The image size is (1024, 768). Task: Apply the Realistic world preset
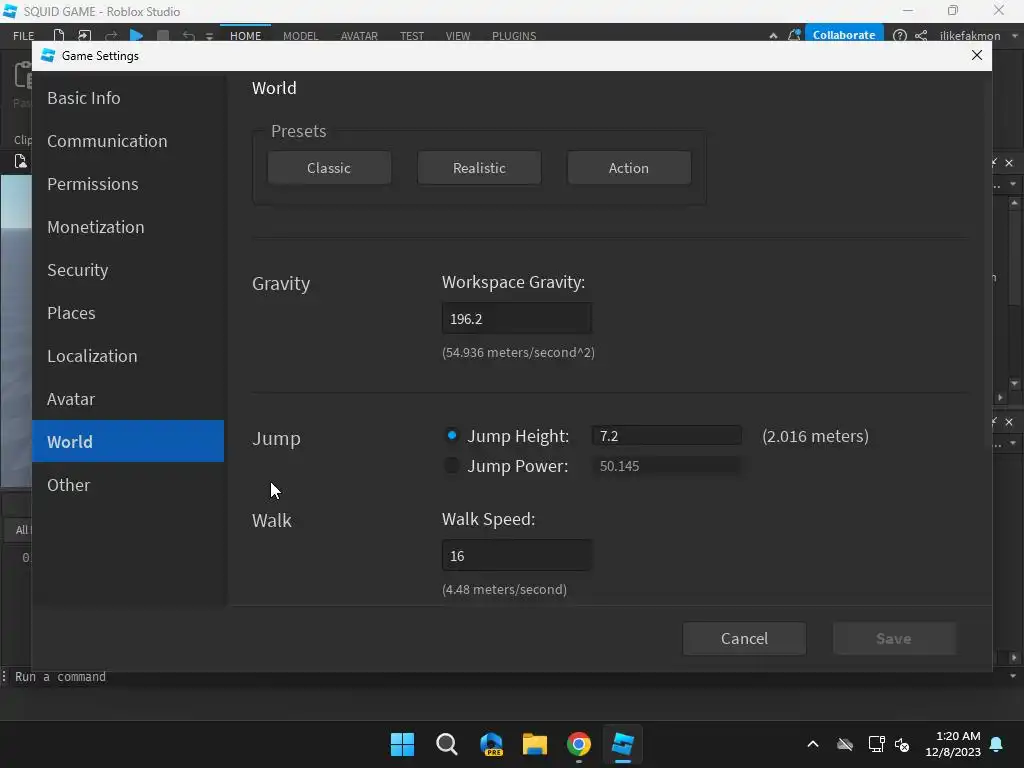pos(479,168)
